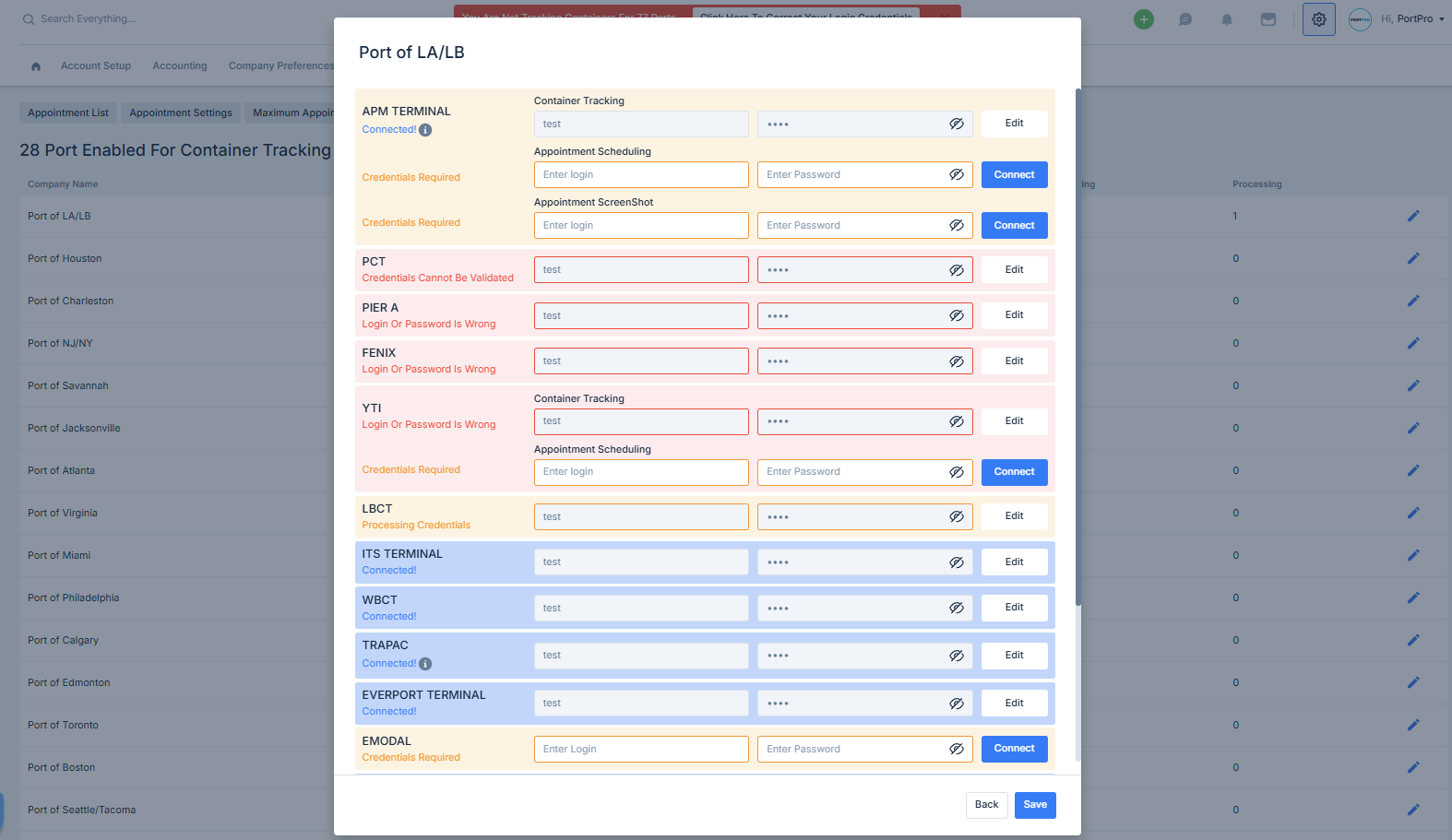
Task: Open the mail inbox icon
Action: [x=1268, y=19]
